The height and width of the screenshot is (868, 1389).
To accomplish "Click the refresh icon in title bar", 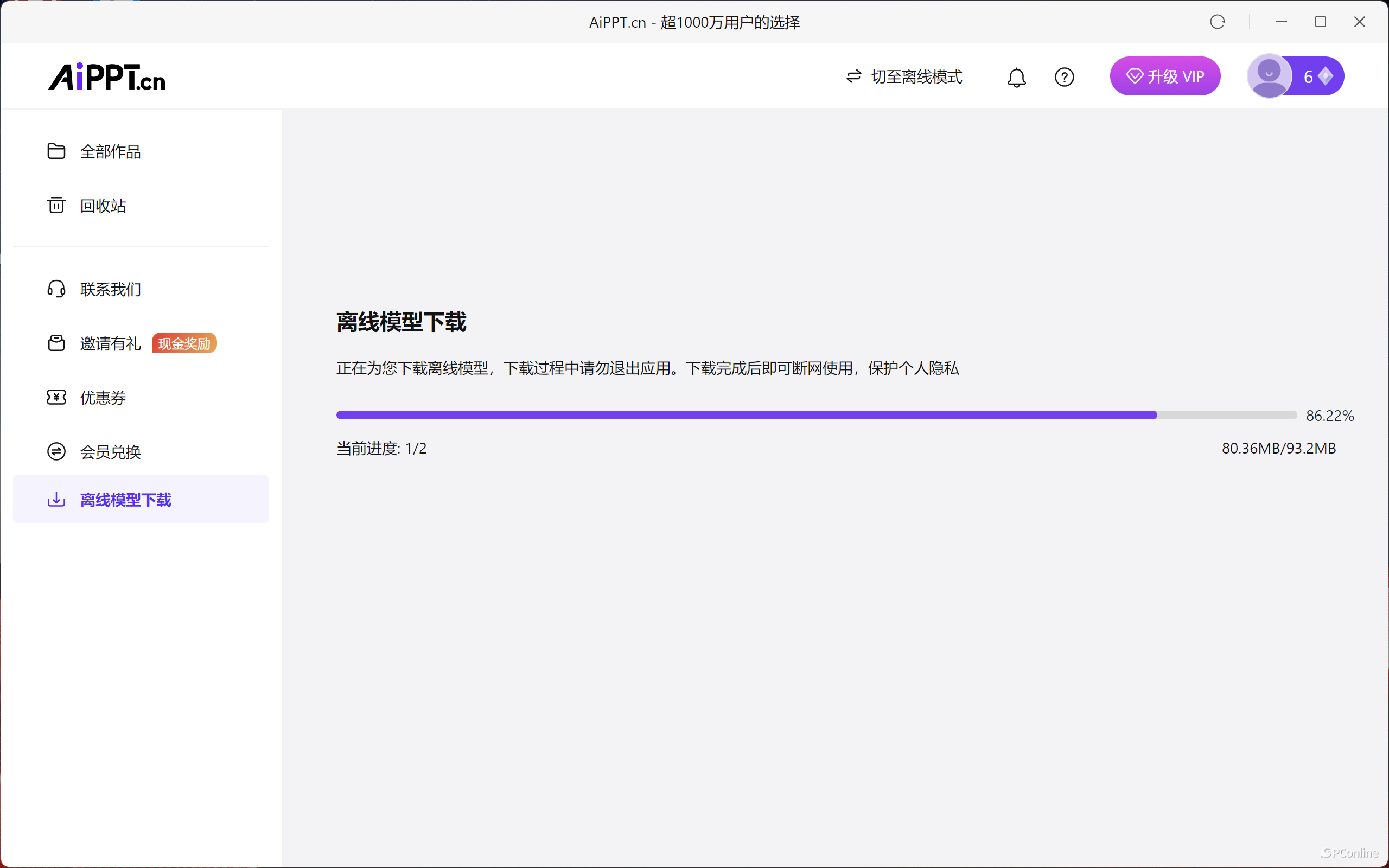I will (1217, 22).
